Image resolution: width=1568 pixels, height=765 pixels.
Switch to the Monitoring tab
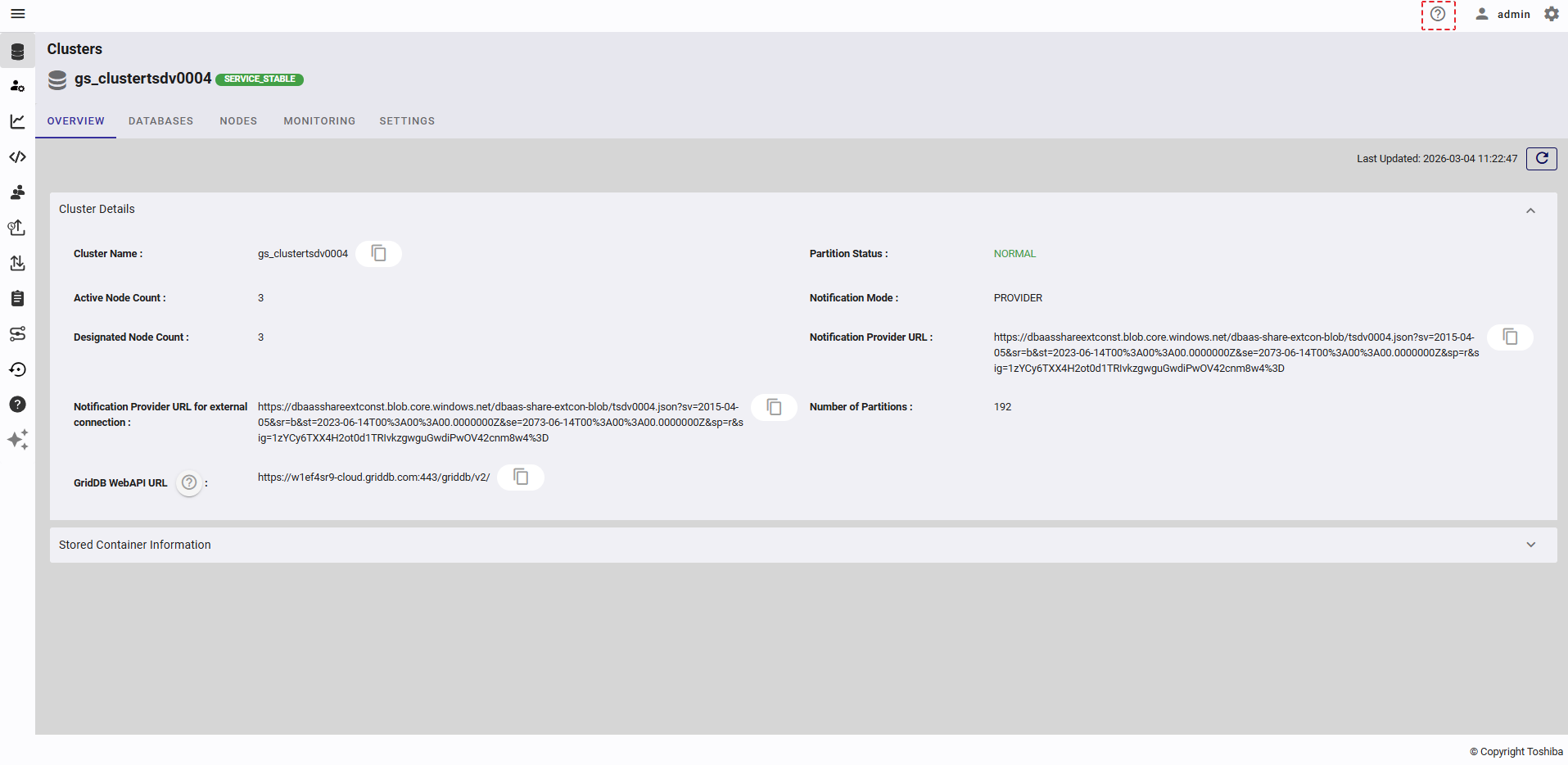click(x=319, y=121)
